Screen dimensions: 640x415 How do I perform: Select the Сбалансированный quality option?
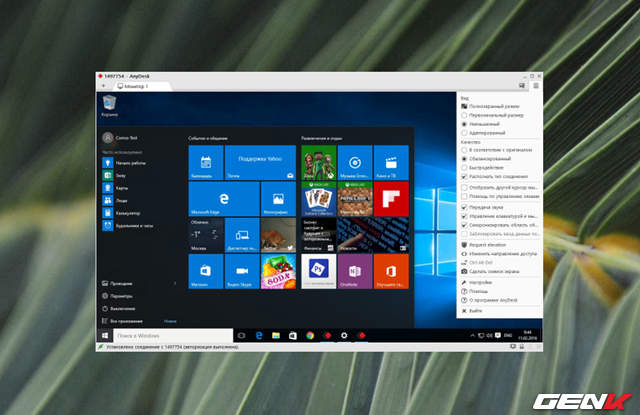(486, 159)
